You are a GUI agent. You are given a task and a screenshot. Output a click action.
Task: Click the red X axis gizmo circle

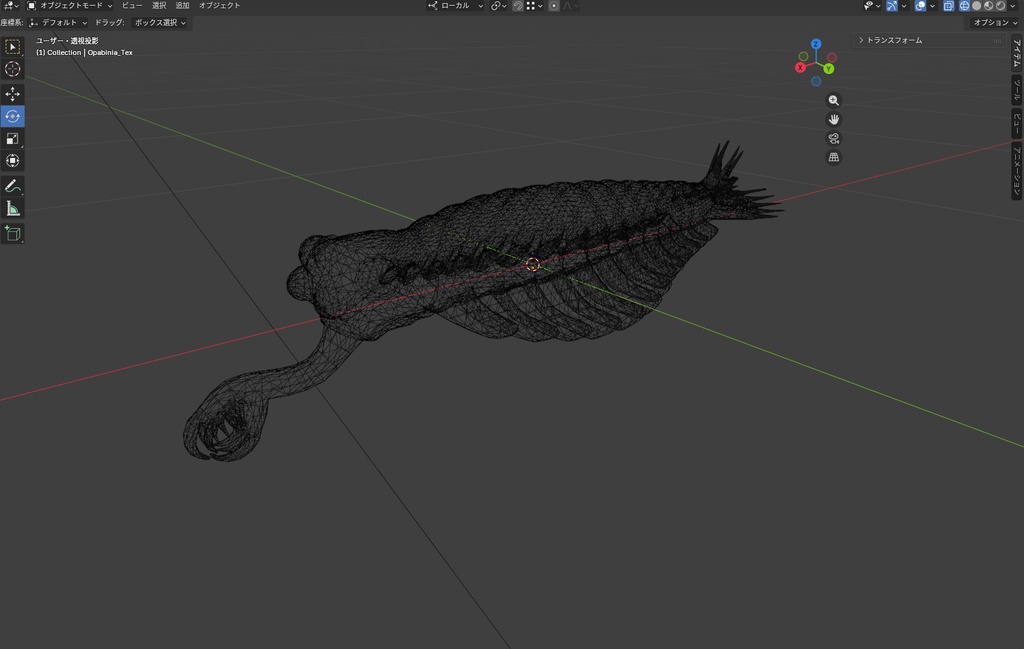(x=800, y=67)
